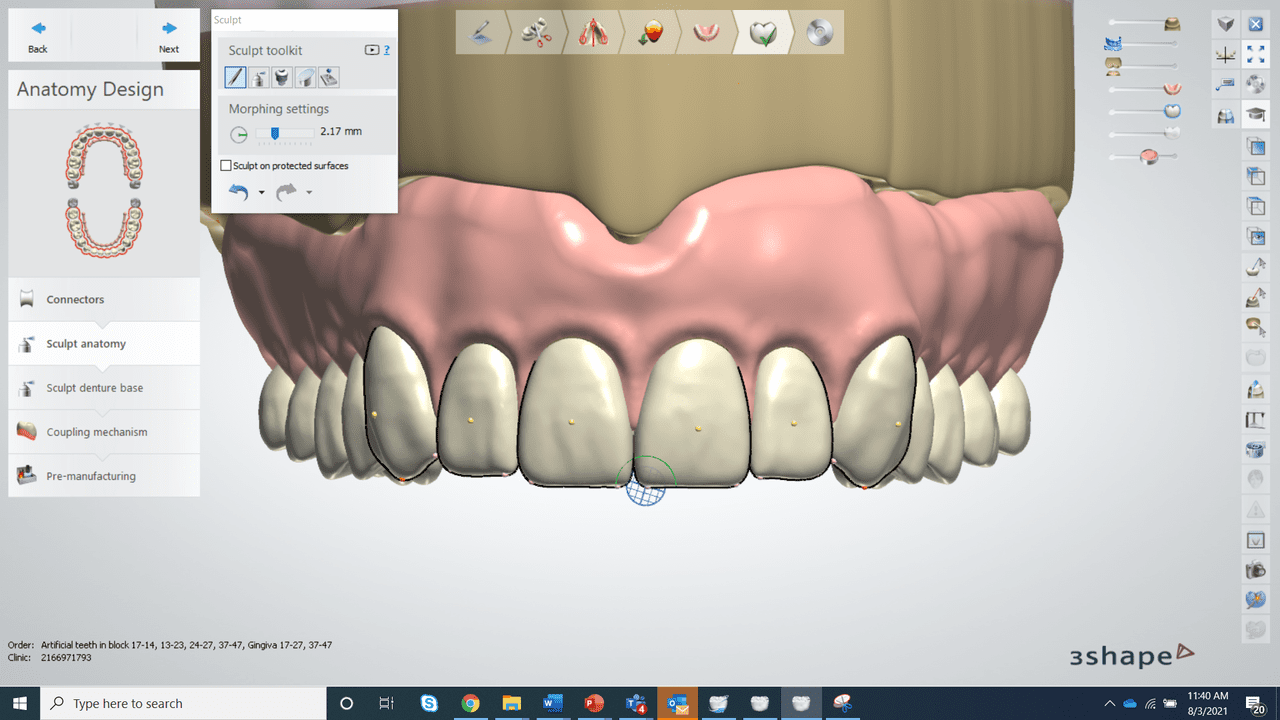Click the Back button
This screenshot has width=1280, height=720.
coord(38,37)
